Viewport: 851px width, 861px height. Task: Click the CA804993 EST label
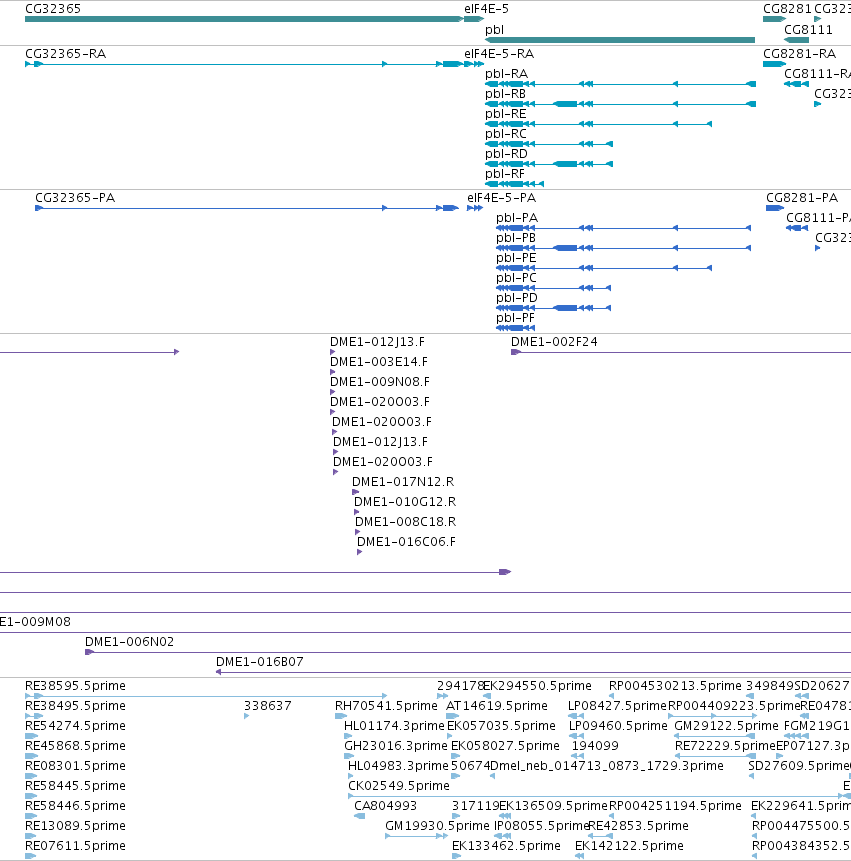[385, 806]
